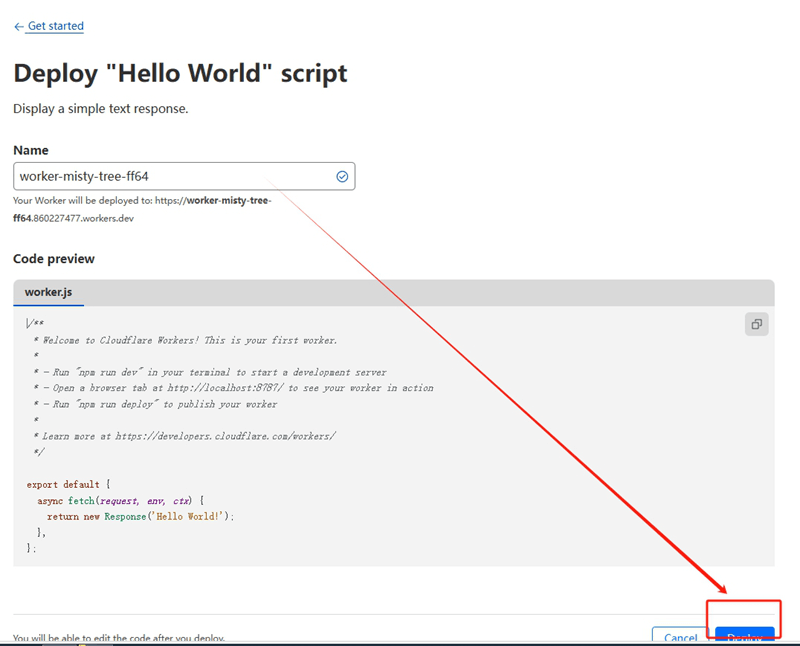Switch to the worker.js tab
The width and height of the screenshot is (800, 646).
click(x=48, y=292)
